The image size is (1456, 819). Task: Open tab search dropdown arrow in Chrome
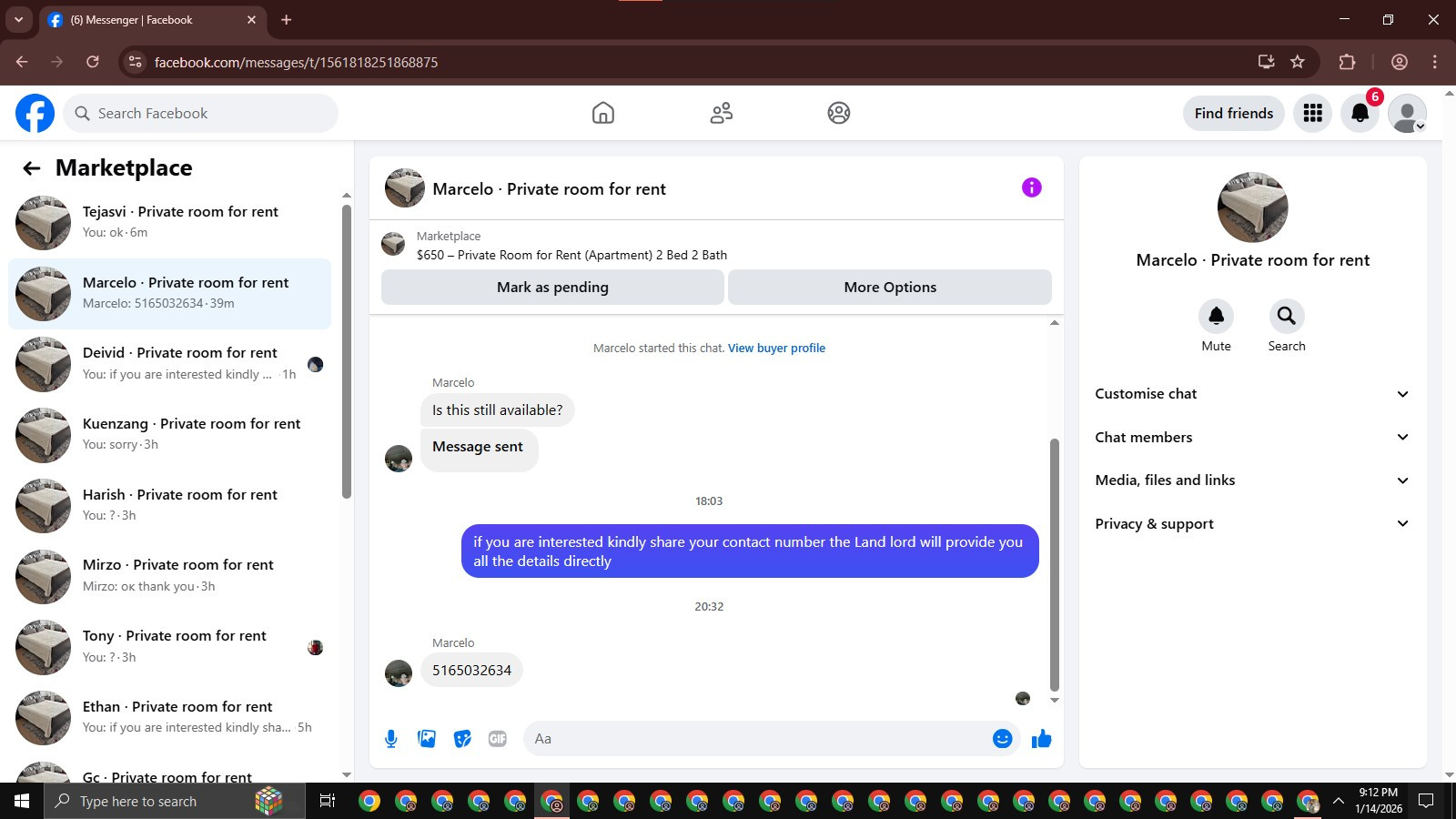(18, 19)
